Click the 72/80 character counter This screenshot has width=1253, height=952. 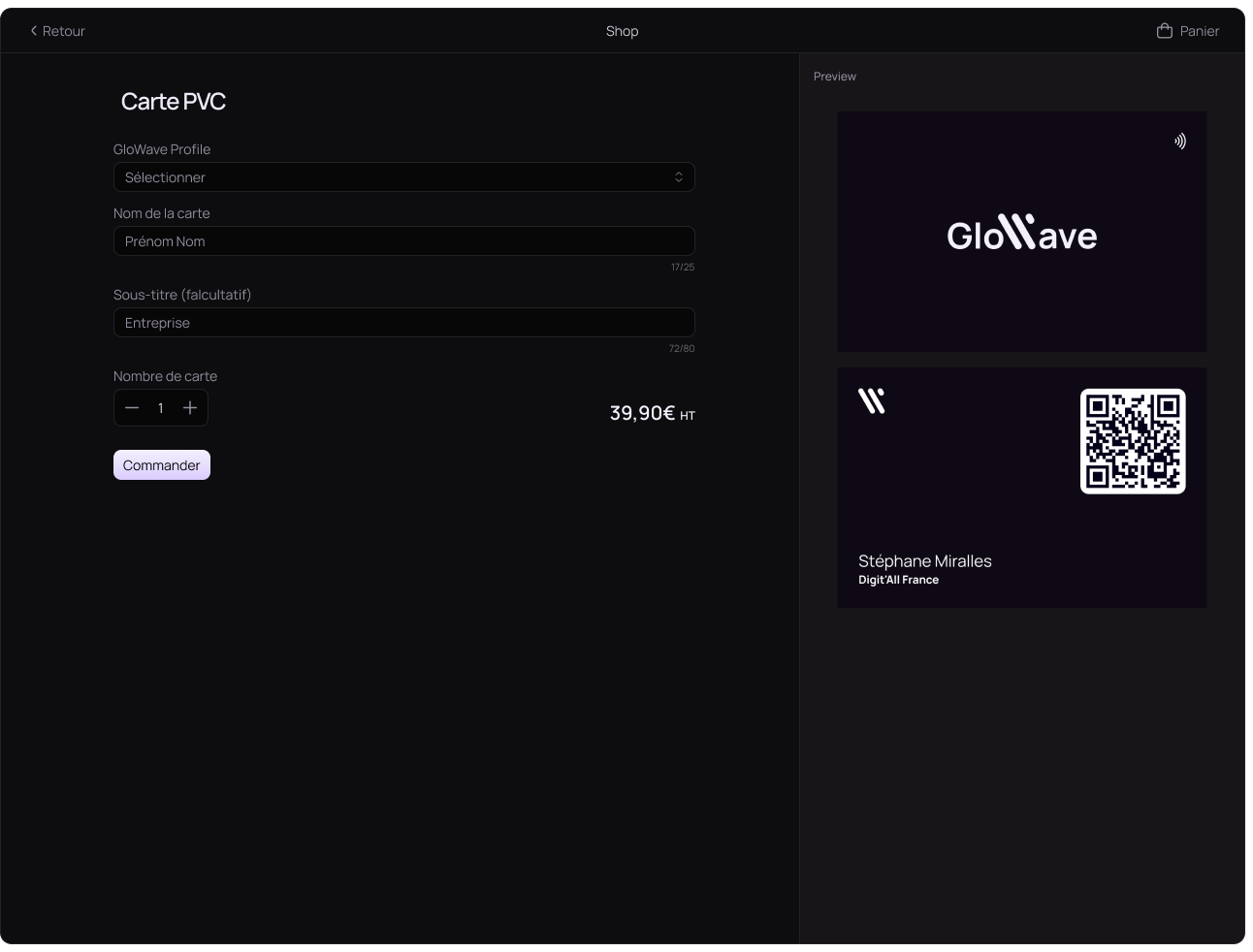682,348
